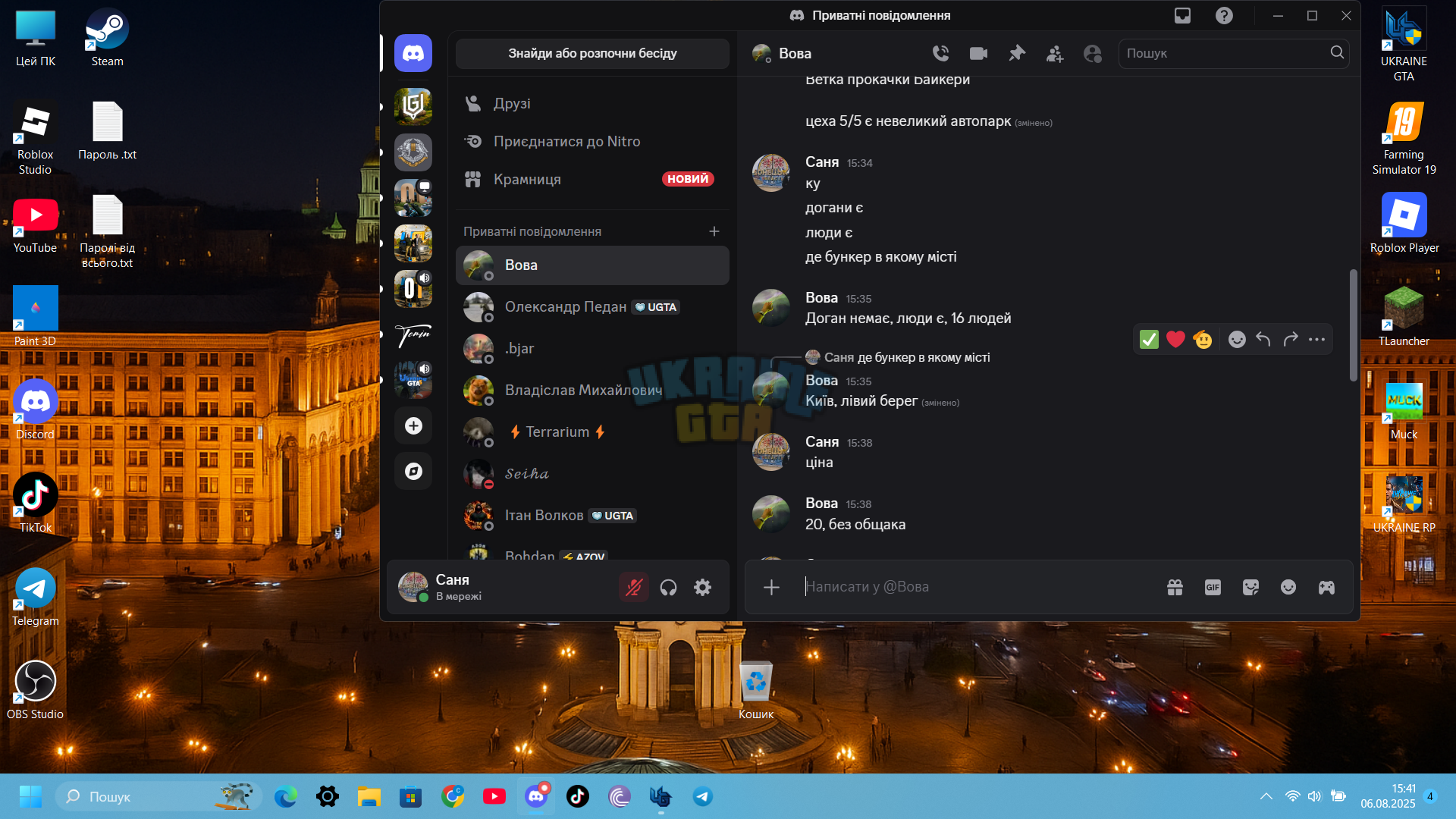Show hidden system tray icons
This screenshot has height=819, width=1456.
click(1266, 796)
